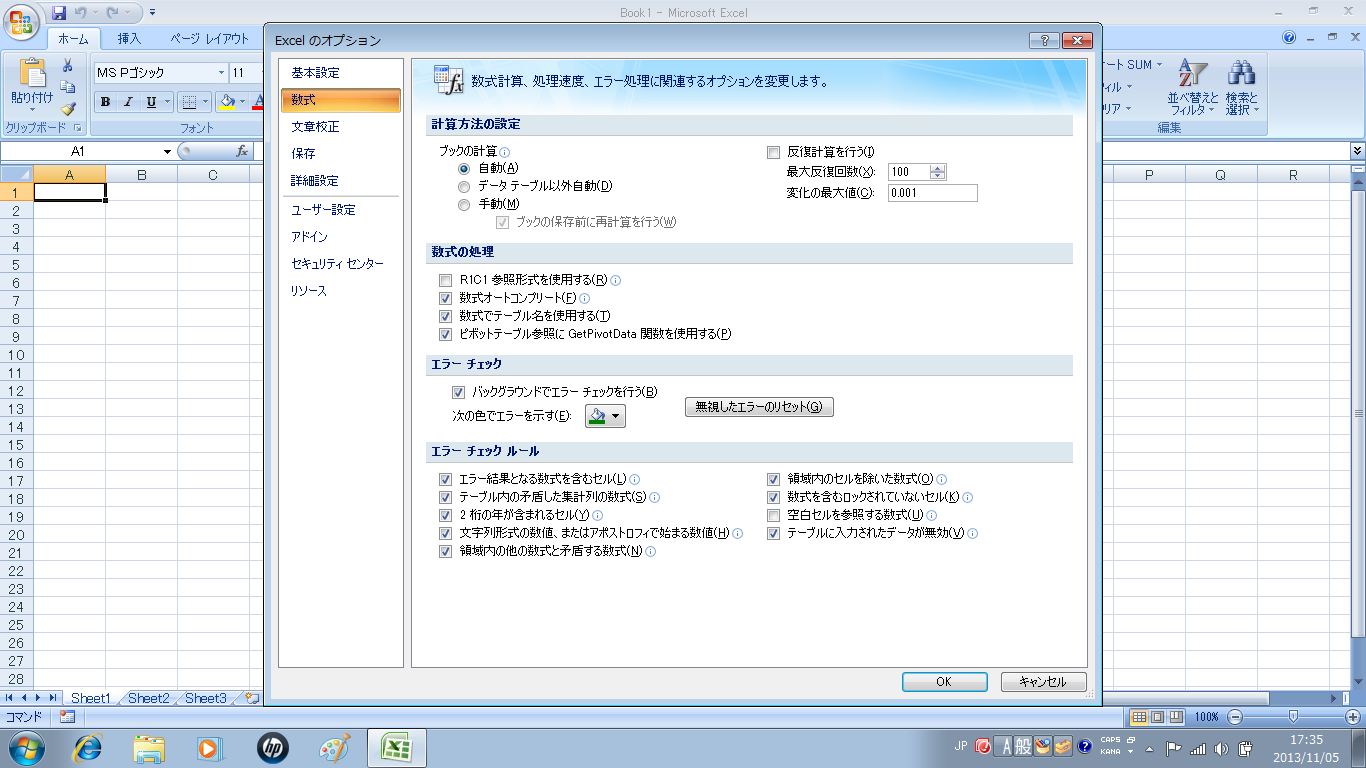Viewport: 1366px width, 768px height.
Task: Open the Sort and Filter icon
Action: click(x=1193, y=74)
